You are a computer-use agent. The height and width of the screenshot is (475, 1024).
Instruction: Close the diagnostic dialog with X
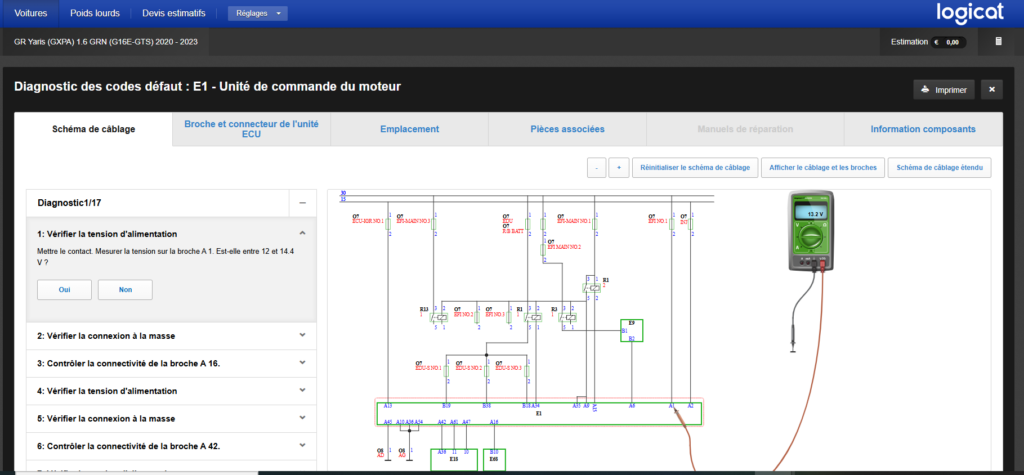991,90
